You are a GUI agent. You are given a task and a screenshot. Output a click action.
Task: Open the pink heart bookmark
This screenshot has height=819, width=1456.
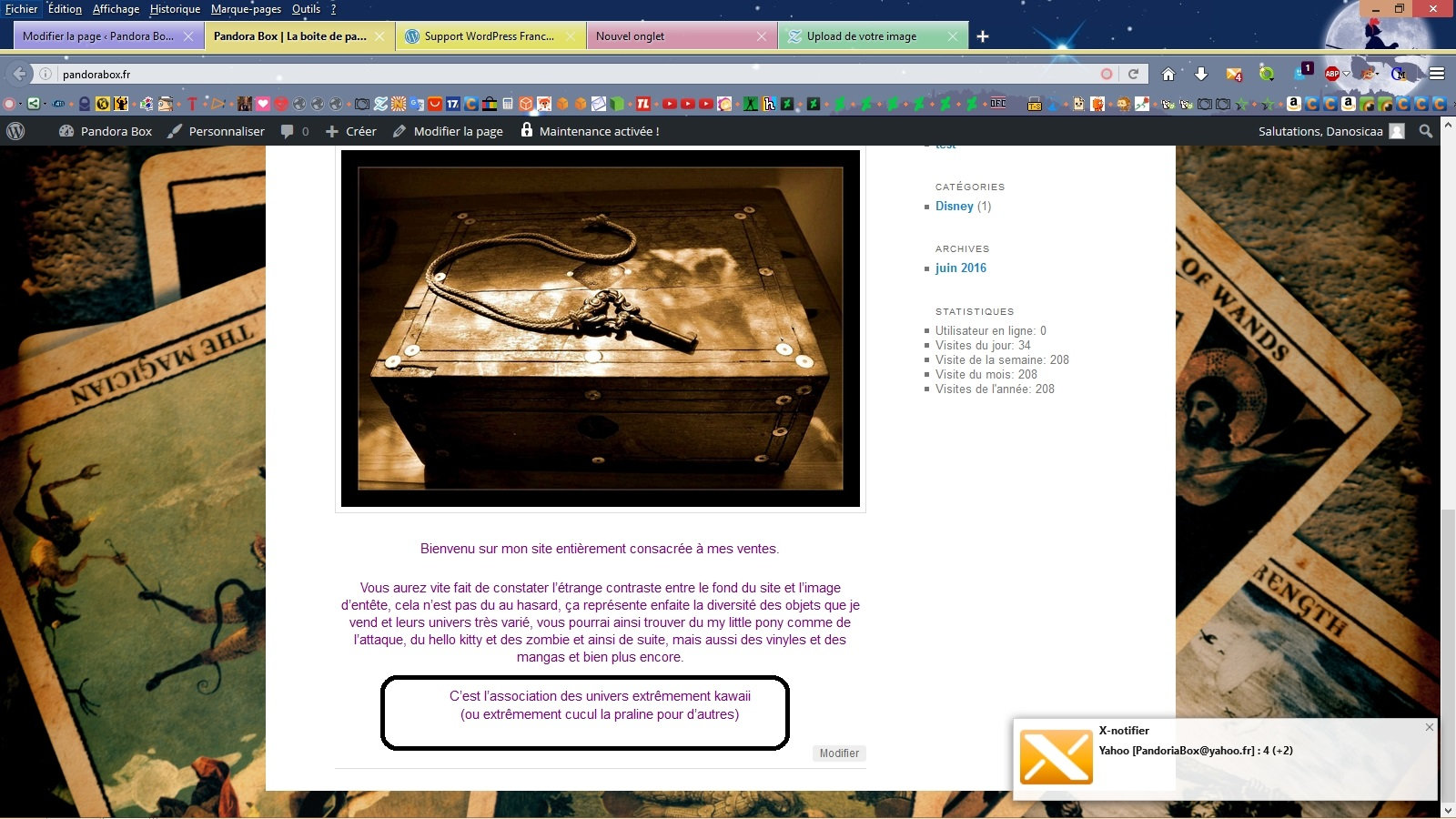tap(263, 104)
